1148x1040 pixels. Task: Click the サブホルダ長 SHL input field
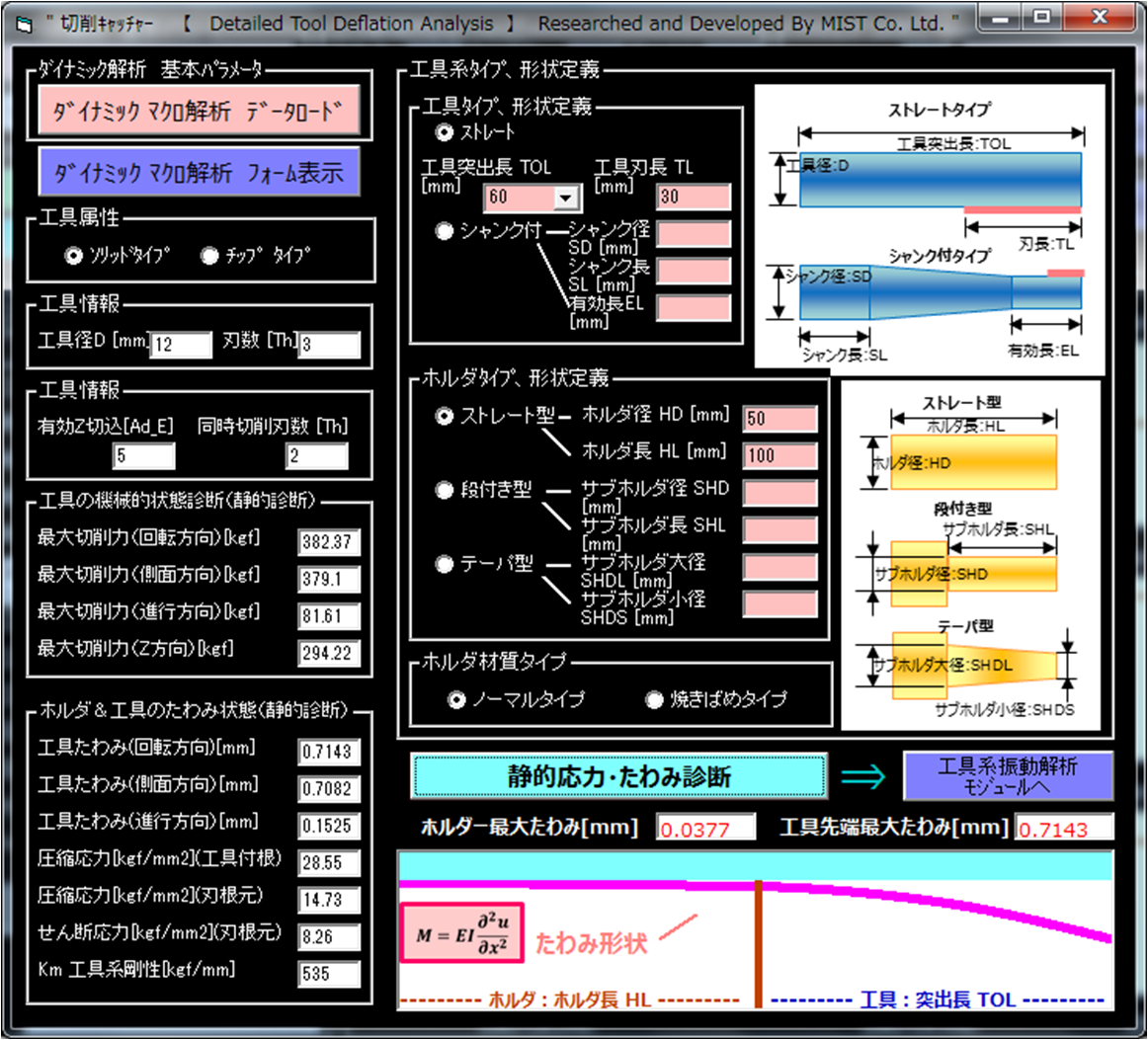click(779, 530)
